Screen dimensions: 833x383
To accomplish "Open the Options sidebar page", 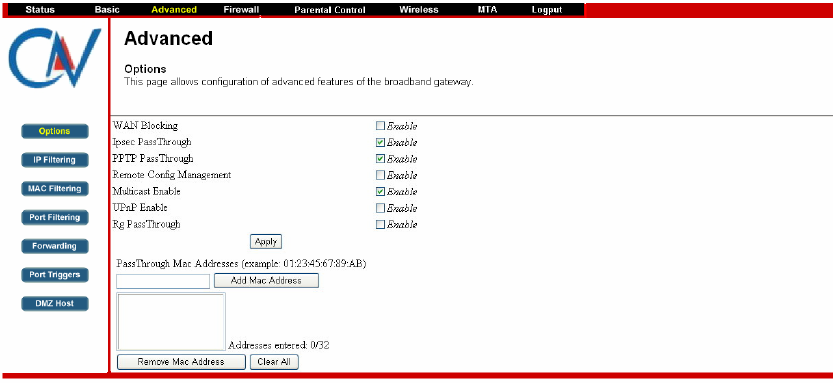I will pyautogui.click(x=55, y=131).
